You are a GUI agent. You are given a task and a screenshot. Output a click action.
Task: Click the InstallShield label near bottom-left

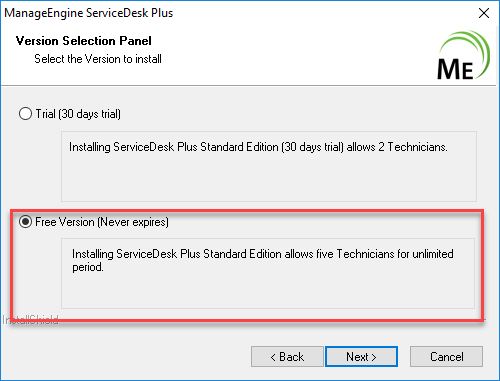[x=30, y=320]
